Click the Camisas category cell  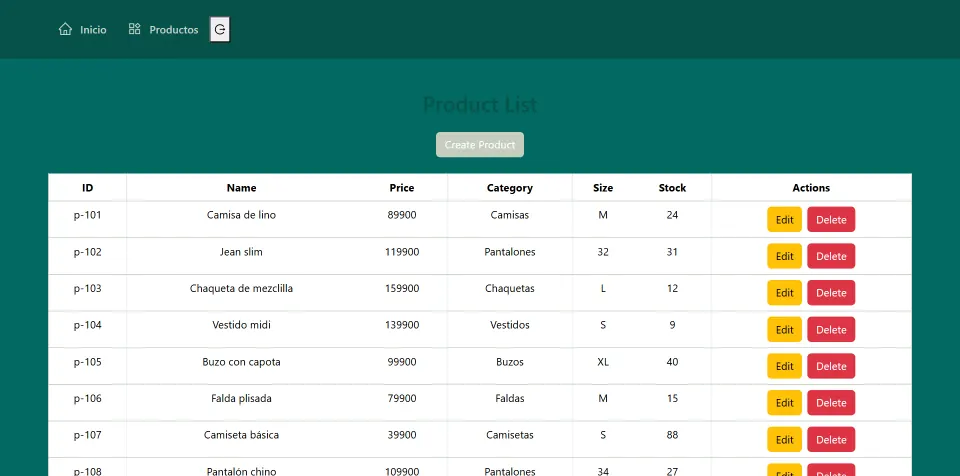click(x=509, y=219)
